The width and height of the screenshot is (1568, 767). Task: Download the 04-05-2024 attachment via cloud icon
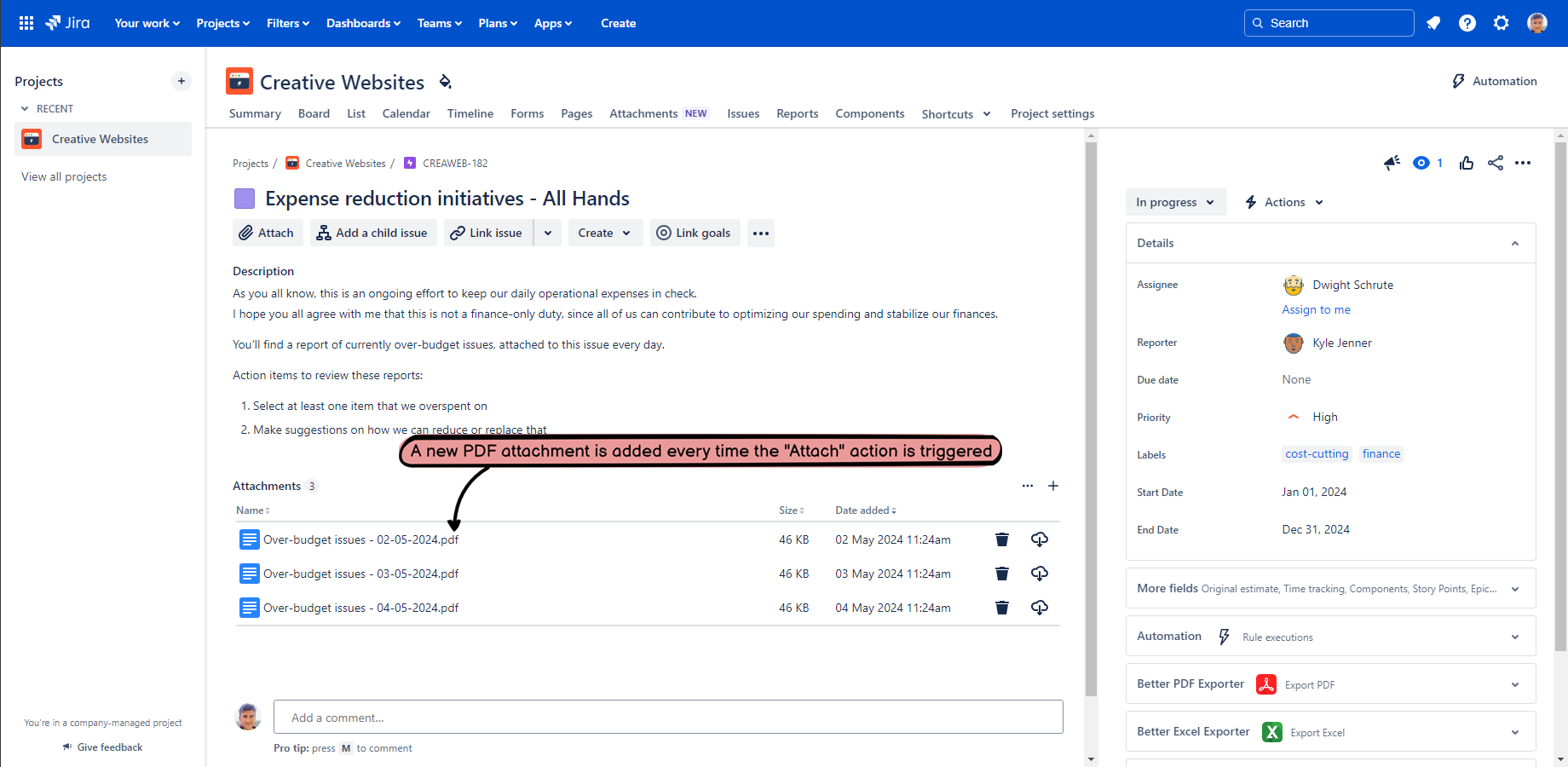point(1040,608)
